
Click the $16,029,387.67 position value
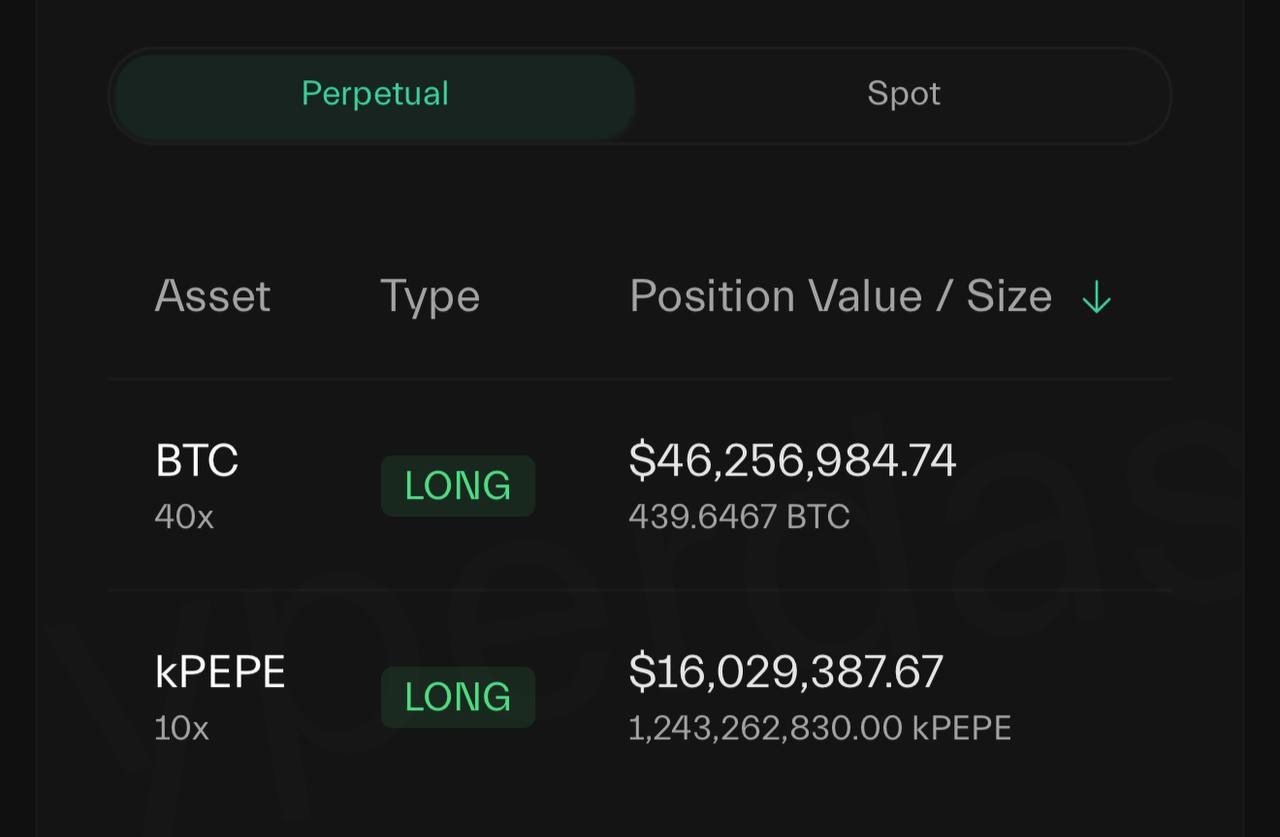tap(786, 672)
